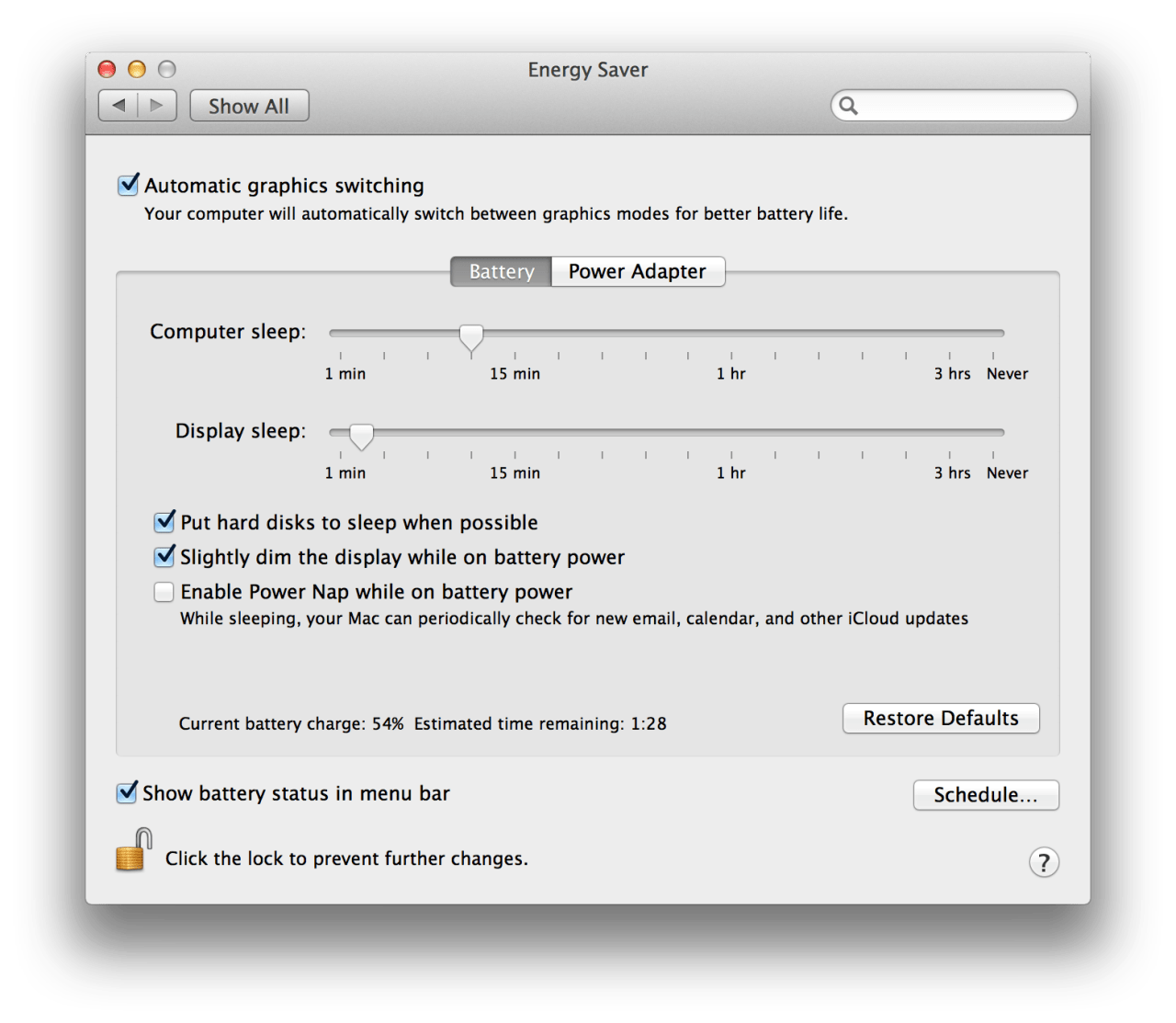Uncheck Show battery status in menu bar
Screen dimensions: 1176x1023
coord(127,792)
